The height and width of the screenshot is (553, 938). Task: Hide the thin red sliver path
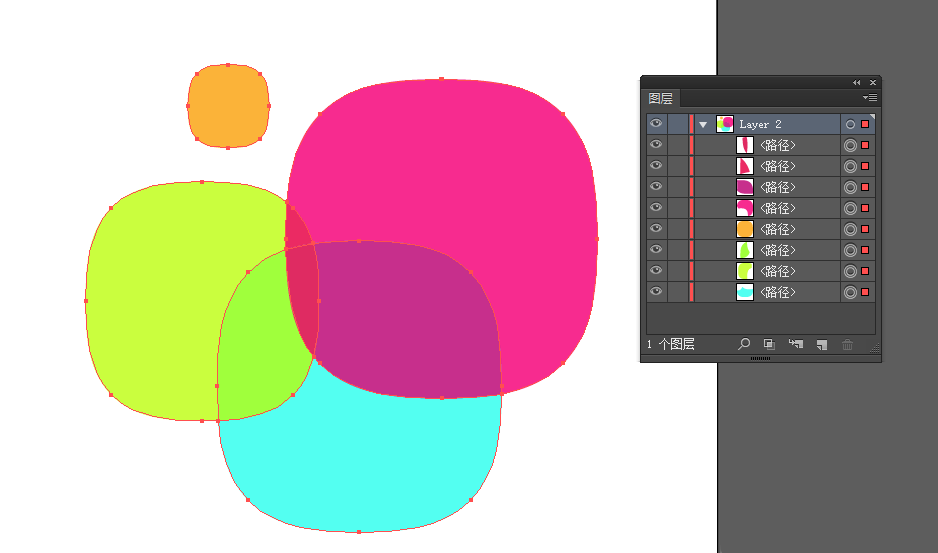pos(656,144)
